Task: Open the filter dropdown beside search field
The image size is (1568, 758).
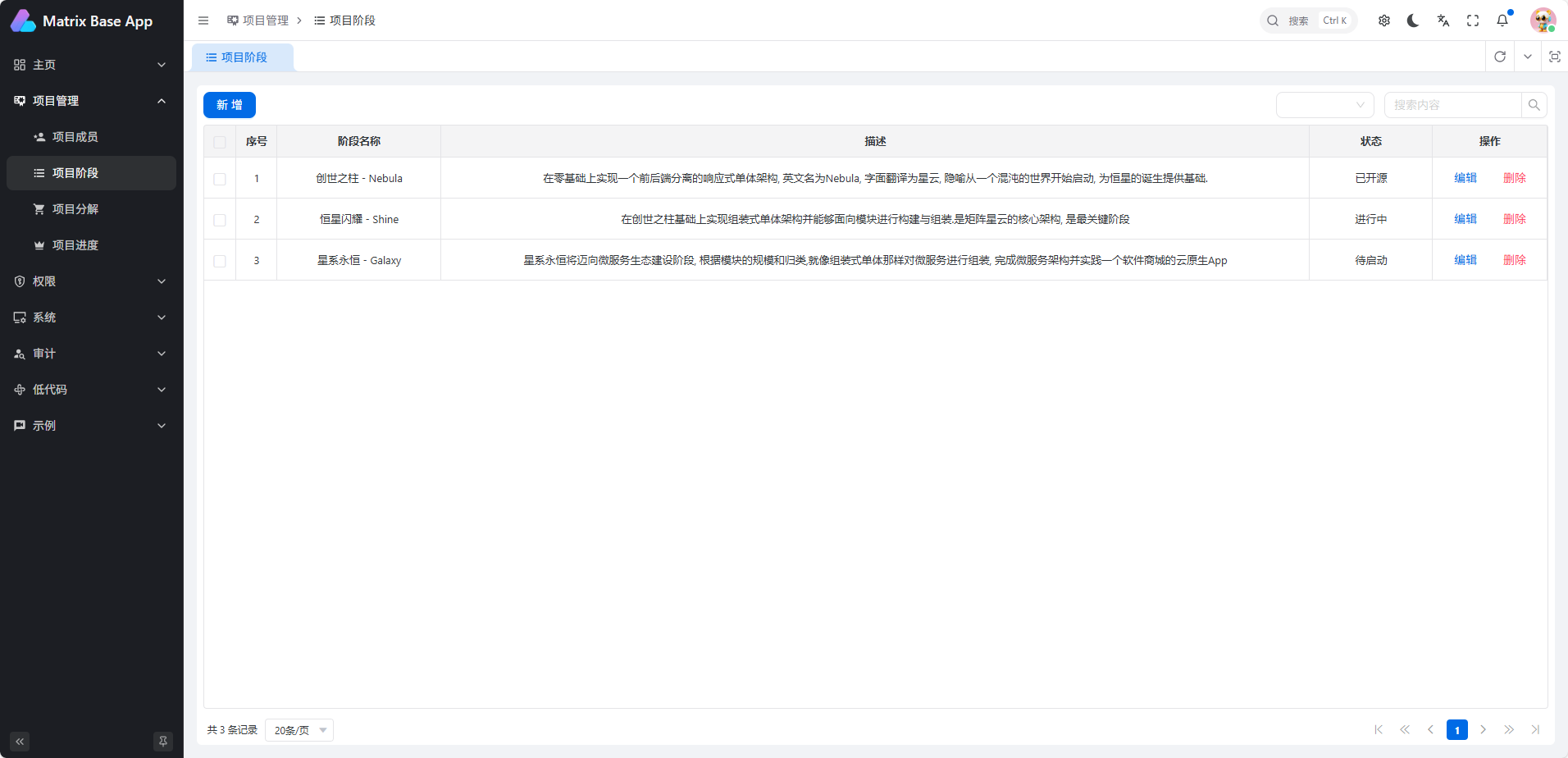Action: coord(1324,105)
